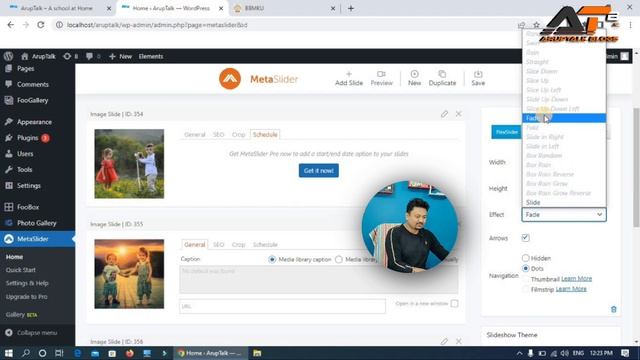The image size is (640, 360).
Task: Open the WordPress logo menu
Action: (x=8, y=56)
